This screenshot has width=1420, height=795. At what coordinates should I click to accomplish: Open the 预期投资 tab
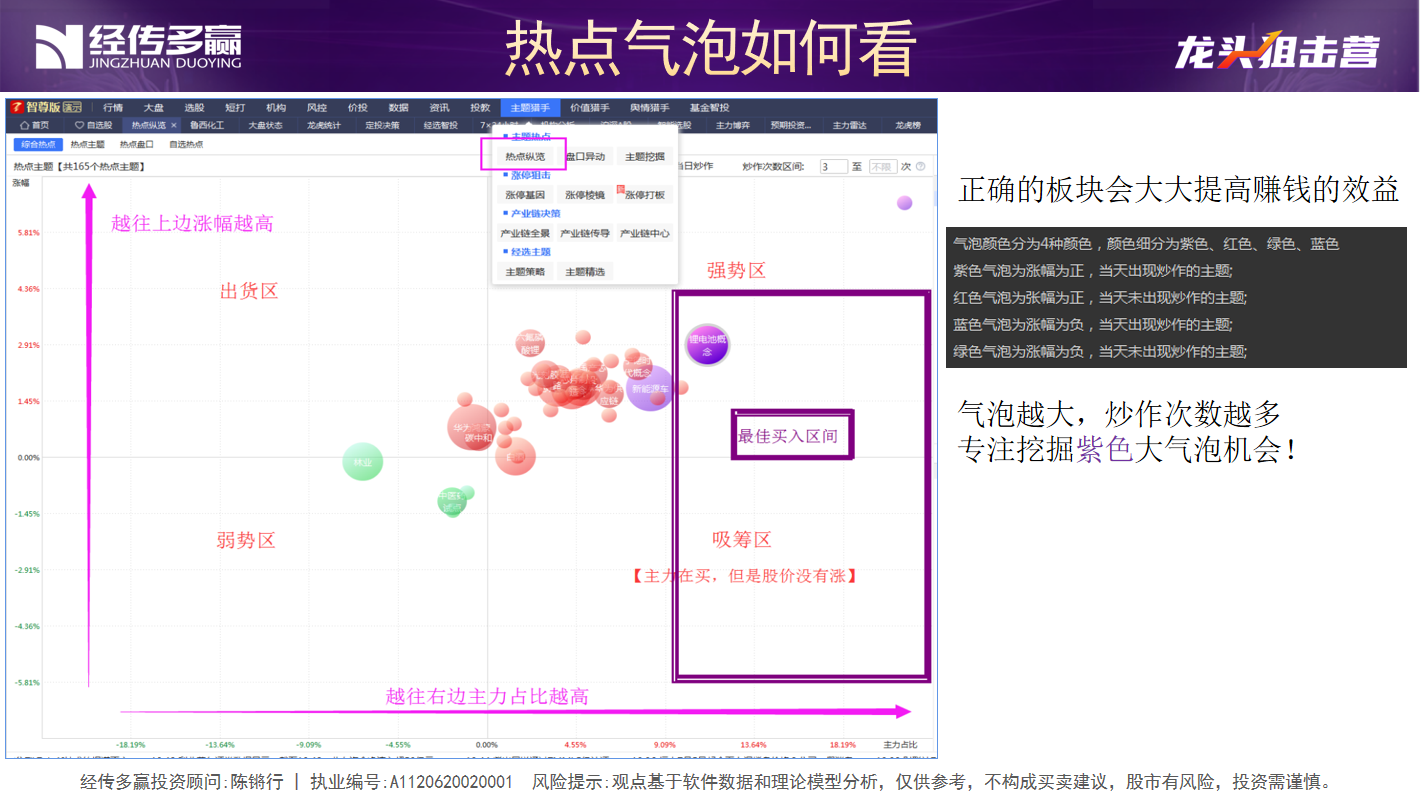tap(791, 125)
